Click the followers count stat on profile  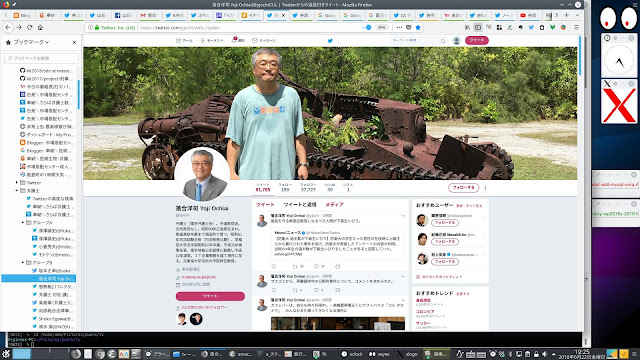308,187
